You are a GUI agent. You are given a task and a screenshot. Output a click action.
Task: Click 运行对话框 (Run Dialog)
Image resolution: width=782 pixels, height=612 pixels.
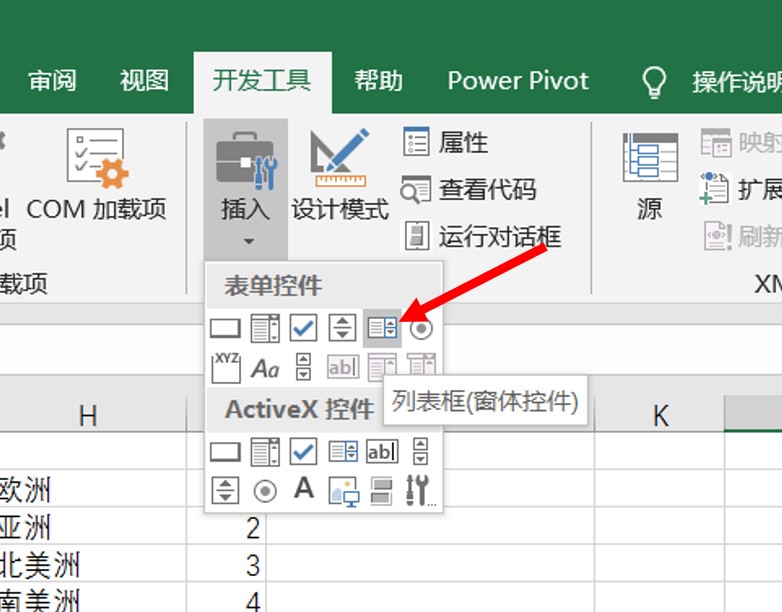tap(481, 236)
